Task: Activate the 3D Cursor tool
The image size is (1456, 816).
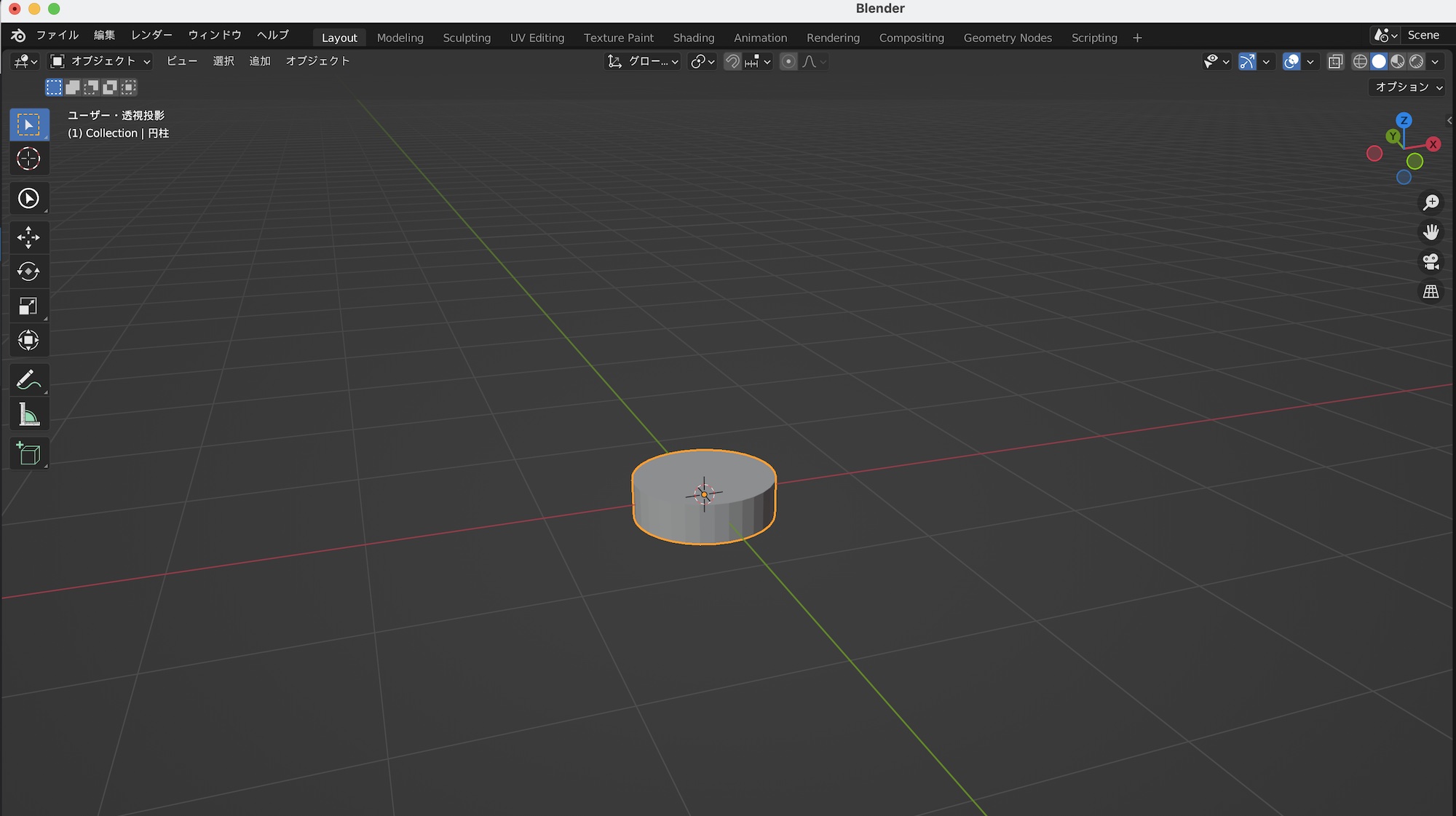Action: click(28, 159)
